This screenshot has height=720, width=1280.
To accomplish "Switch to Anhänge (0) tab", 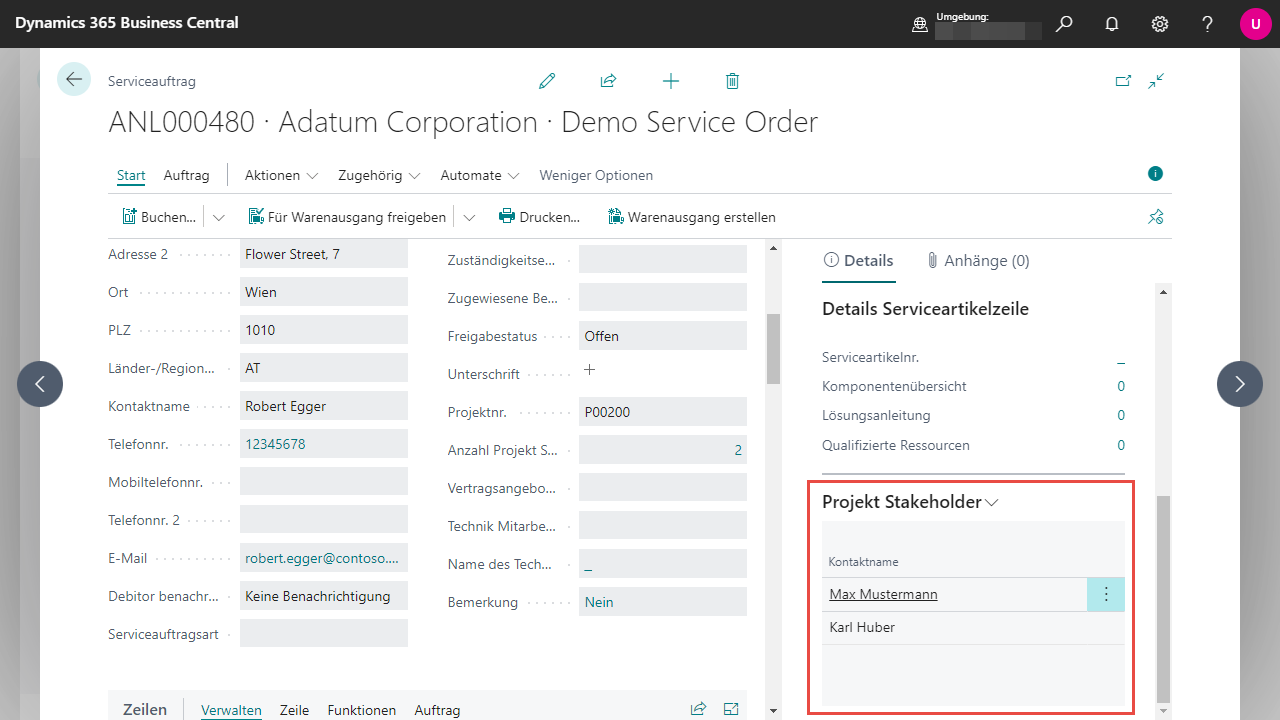I will pyautogui.click(x=978, y=260).
